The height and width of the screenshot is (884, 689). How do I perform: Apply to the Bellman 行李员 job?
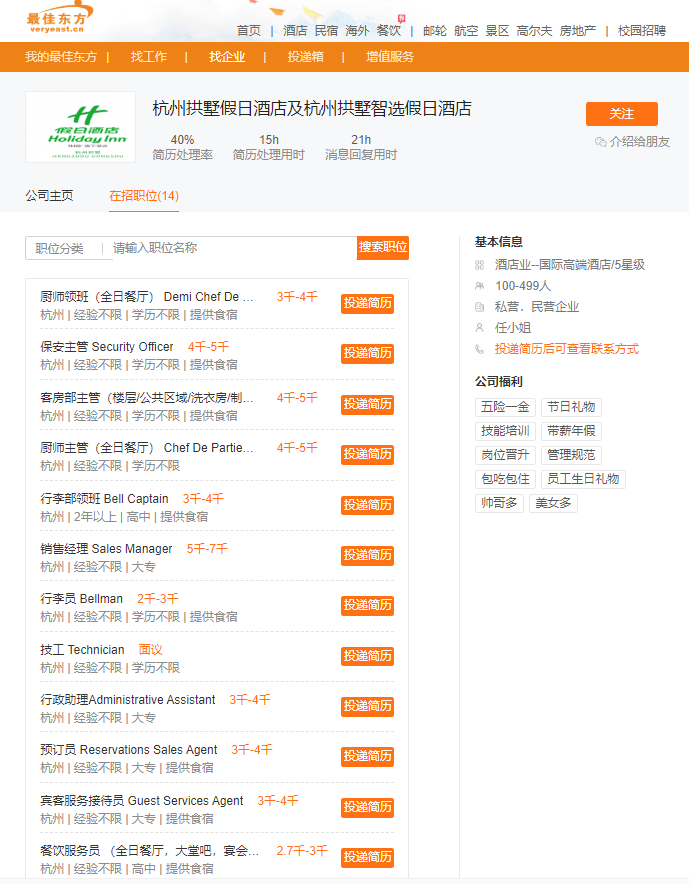367,605
